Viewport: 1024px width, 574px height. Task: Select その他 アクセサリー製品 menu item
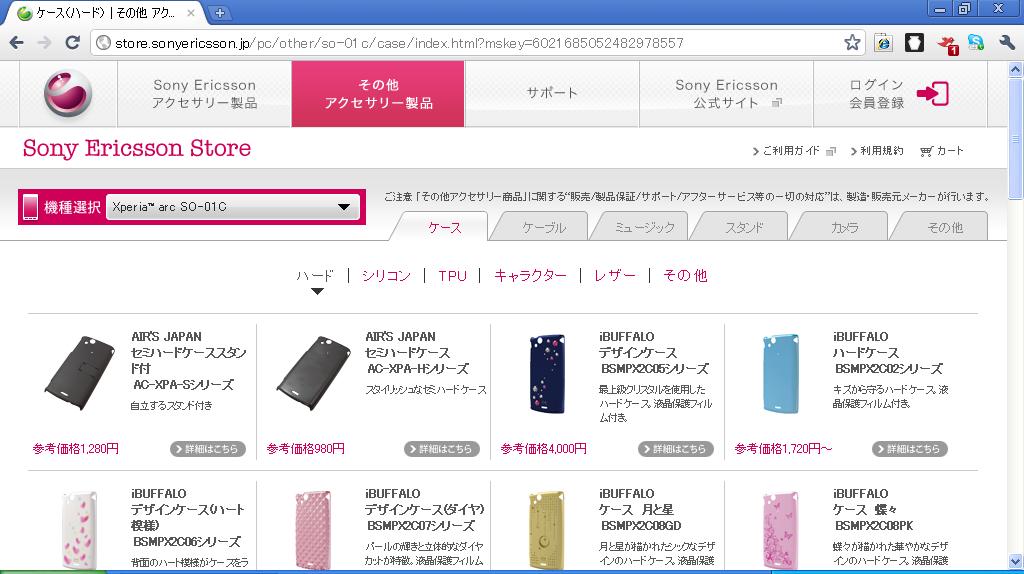pyautogui.click(x=378, y=94)
